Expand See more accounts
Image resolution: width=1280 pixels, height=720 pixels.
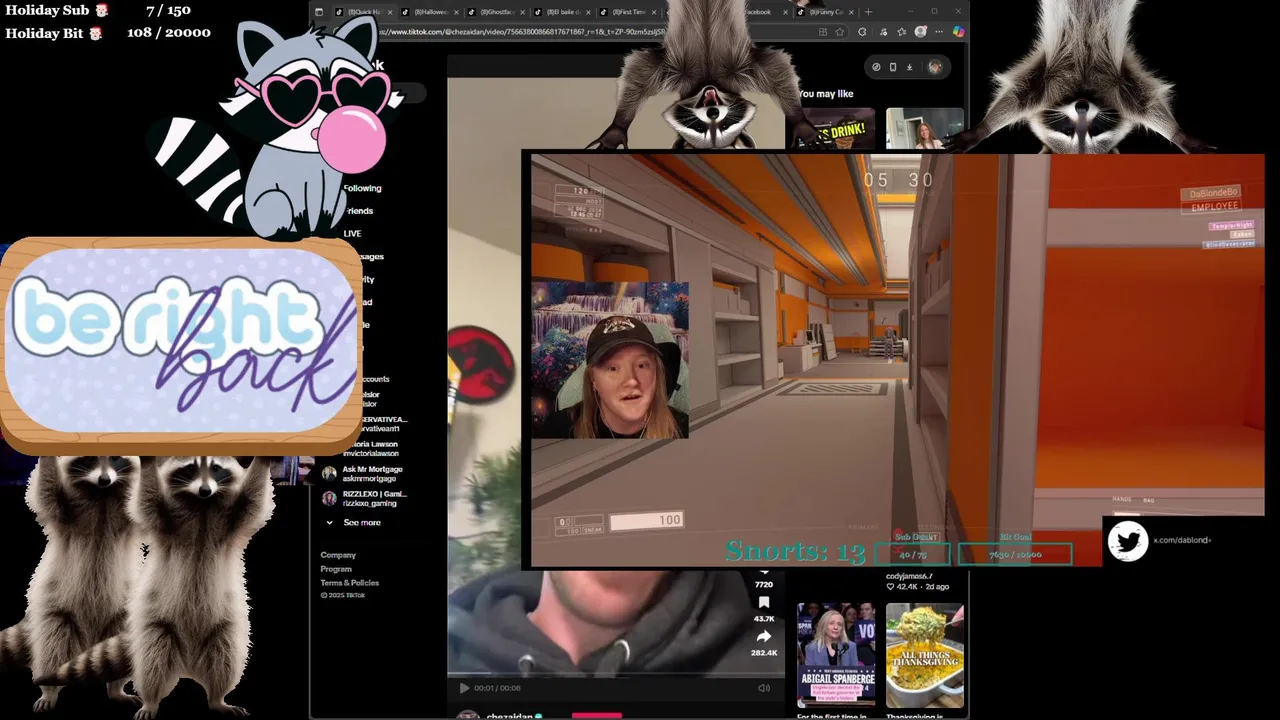tap(352, 522)
